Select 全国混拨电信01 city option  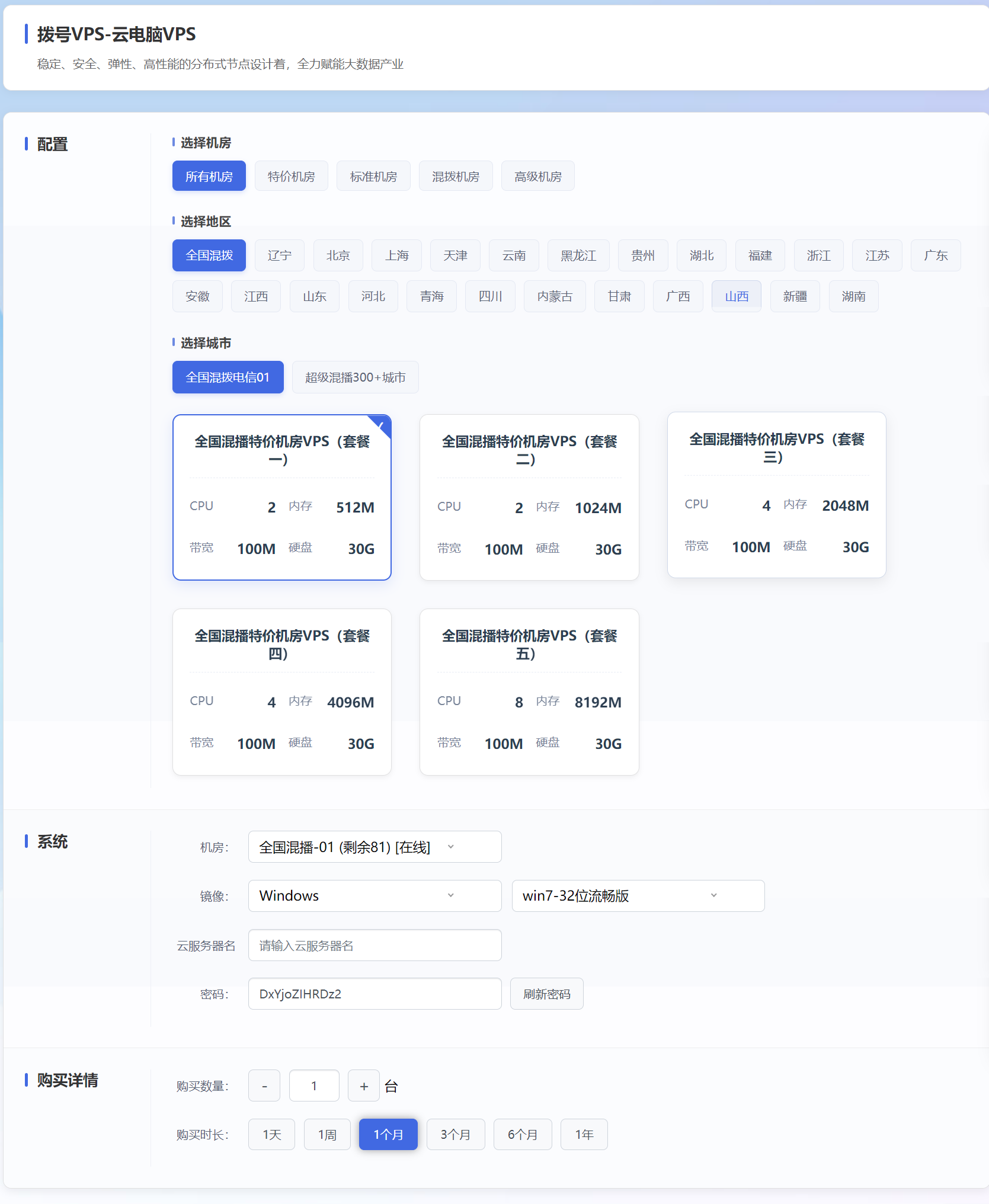(228, 377)
